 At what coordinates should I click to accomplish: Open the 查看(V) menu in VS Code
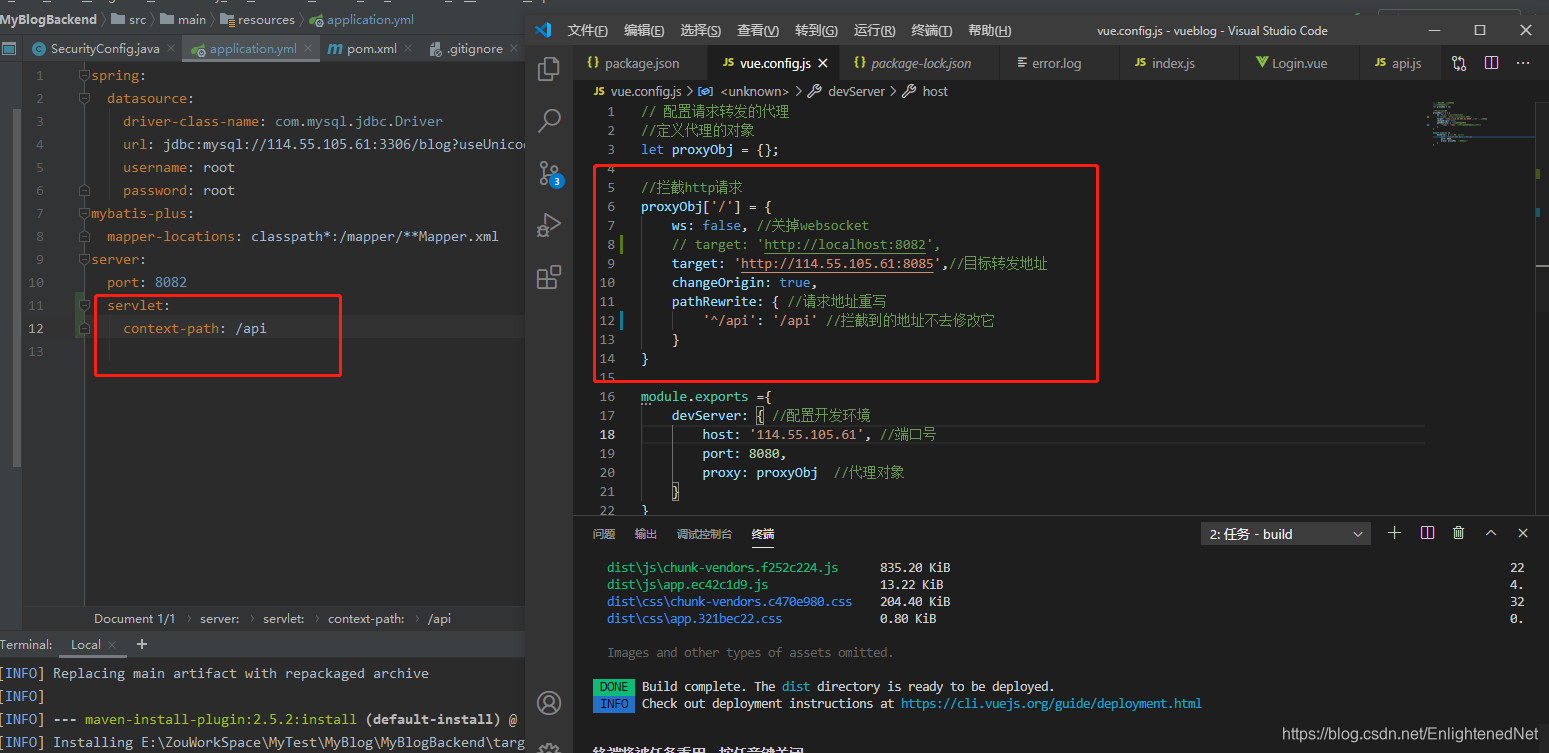coord(758,31)
